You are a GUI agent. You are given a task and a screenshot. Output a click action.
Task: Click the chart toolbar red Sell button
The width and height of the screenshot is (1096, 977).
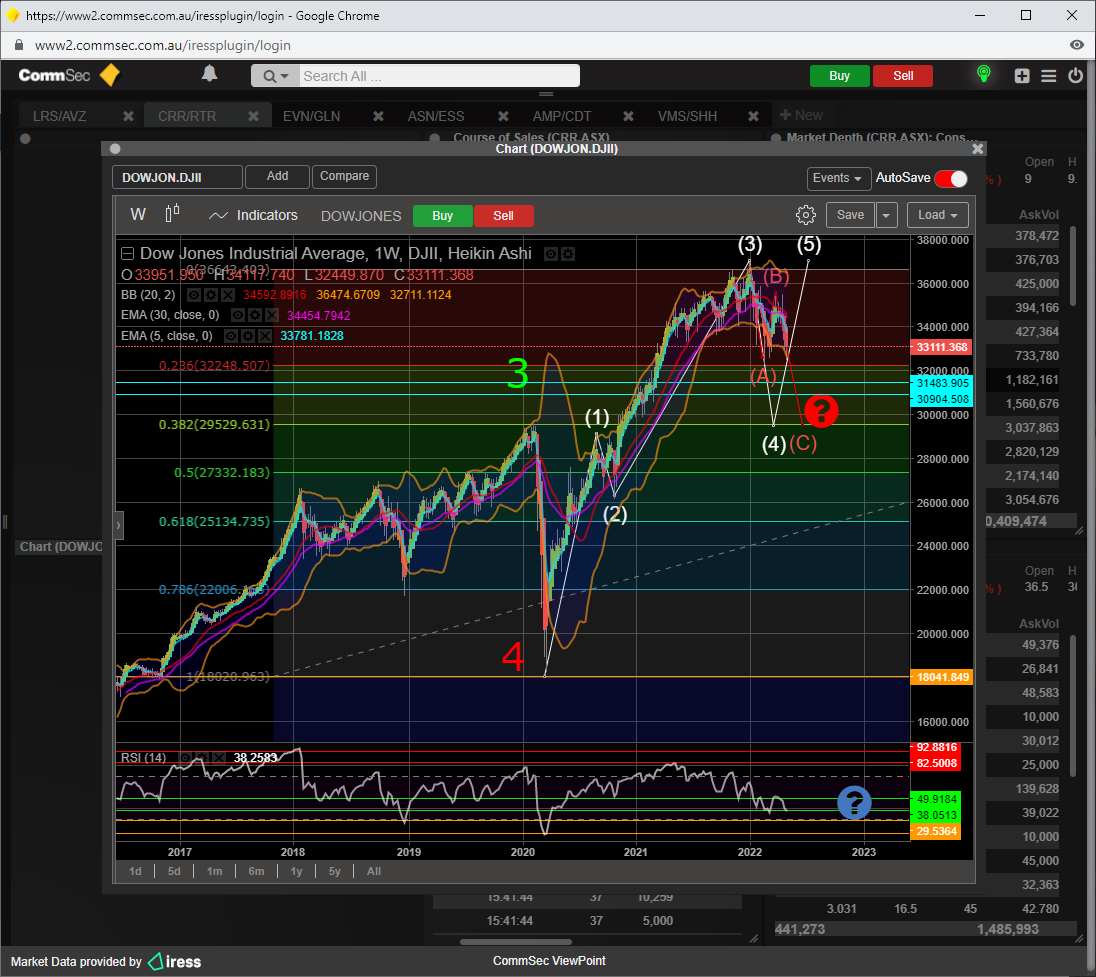coord(503,216)
